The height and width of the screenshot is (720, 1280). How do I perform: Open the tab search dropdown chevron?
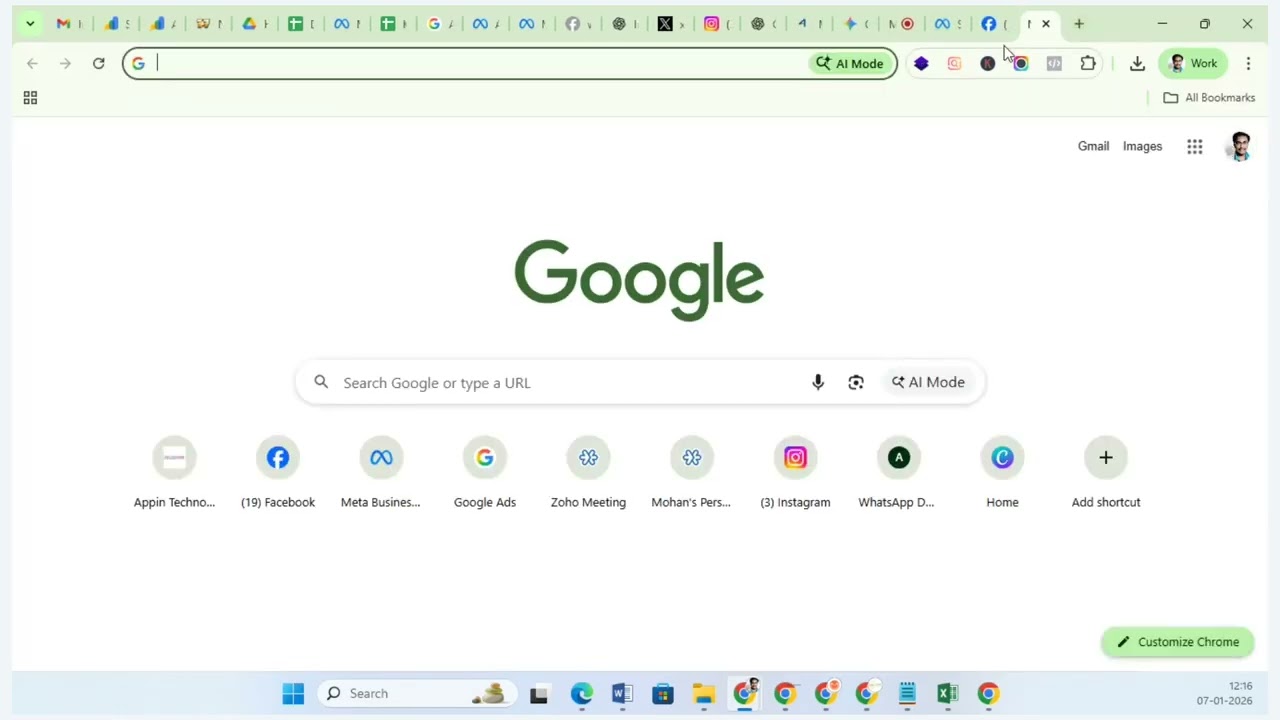point(30,23)
